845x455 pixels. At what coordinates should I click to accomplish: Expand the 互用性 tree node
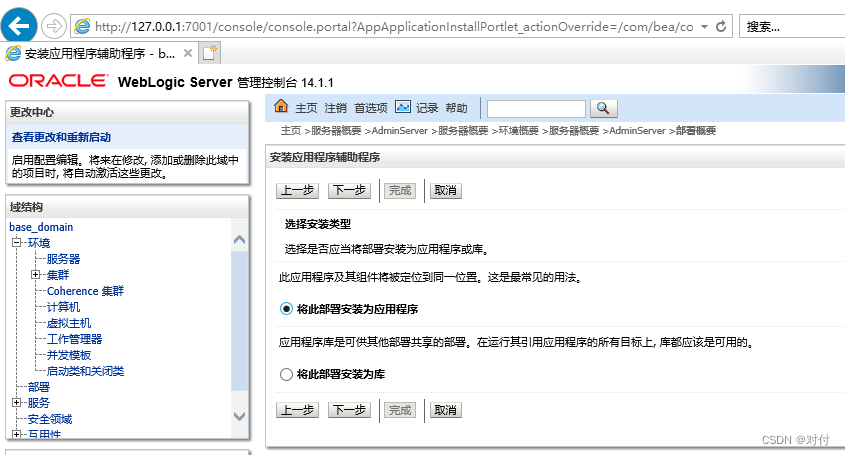coord(17,434)
